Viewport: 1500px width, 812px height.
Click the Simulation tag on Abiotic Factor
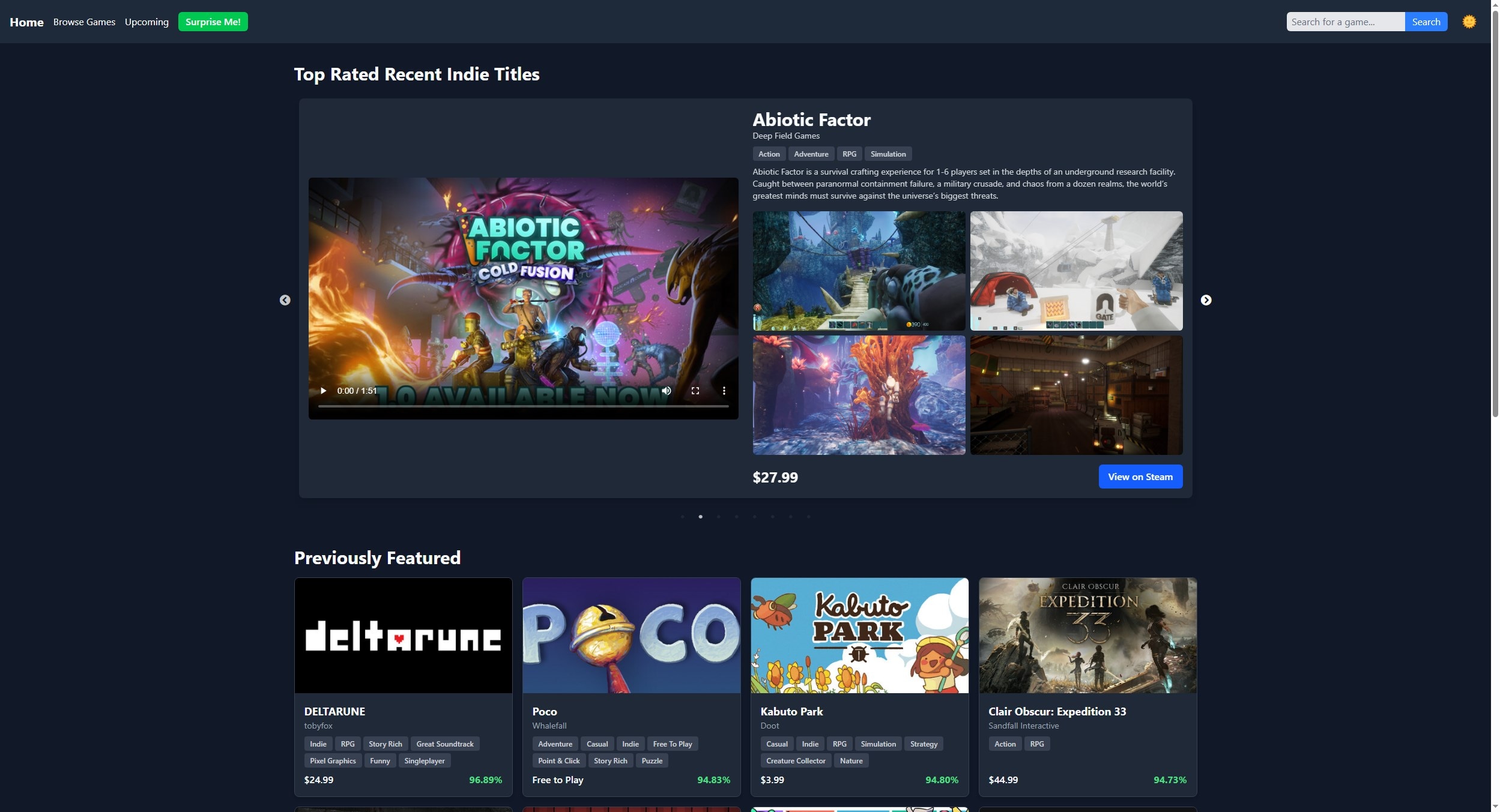tap(888, 154)
